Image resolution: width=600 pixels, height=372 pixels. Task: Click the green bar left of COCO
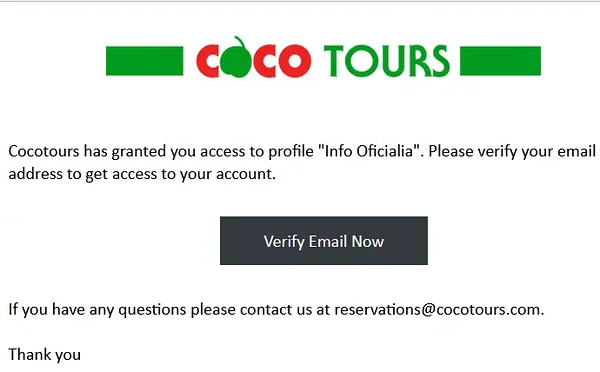click(x=145, y=61)
